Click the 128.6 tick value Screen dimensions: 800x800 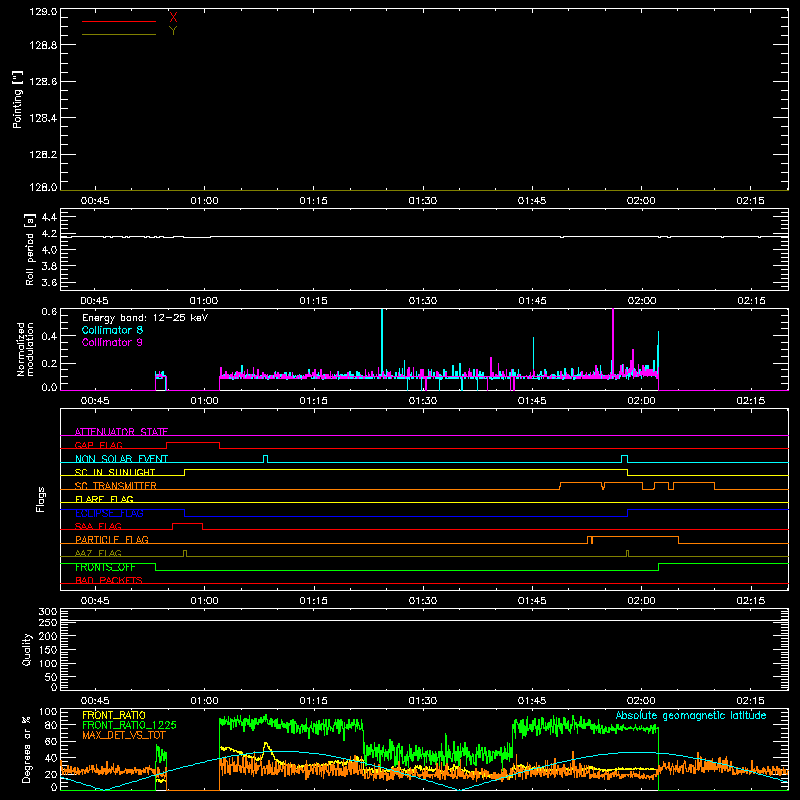pyautogui.click(x=43, y=82)
